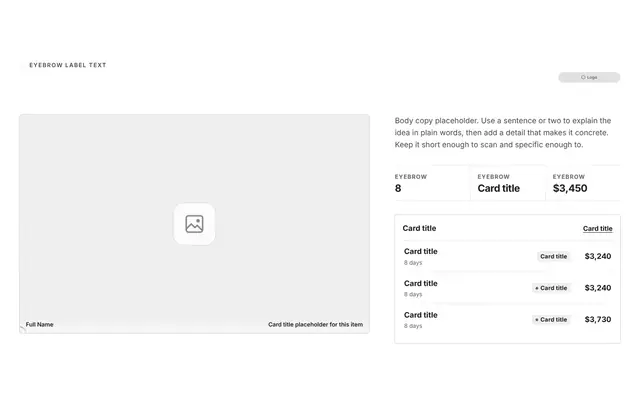Select the stat value 8

(398, 188)
